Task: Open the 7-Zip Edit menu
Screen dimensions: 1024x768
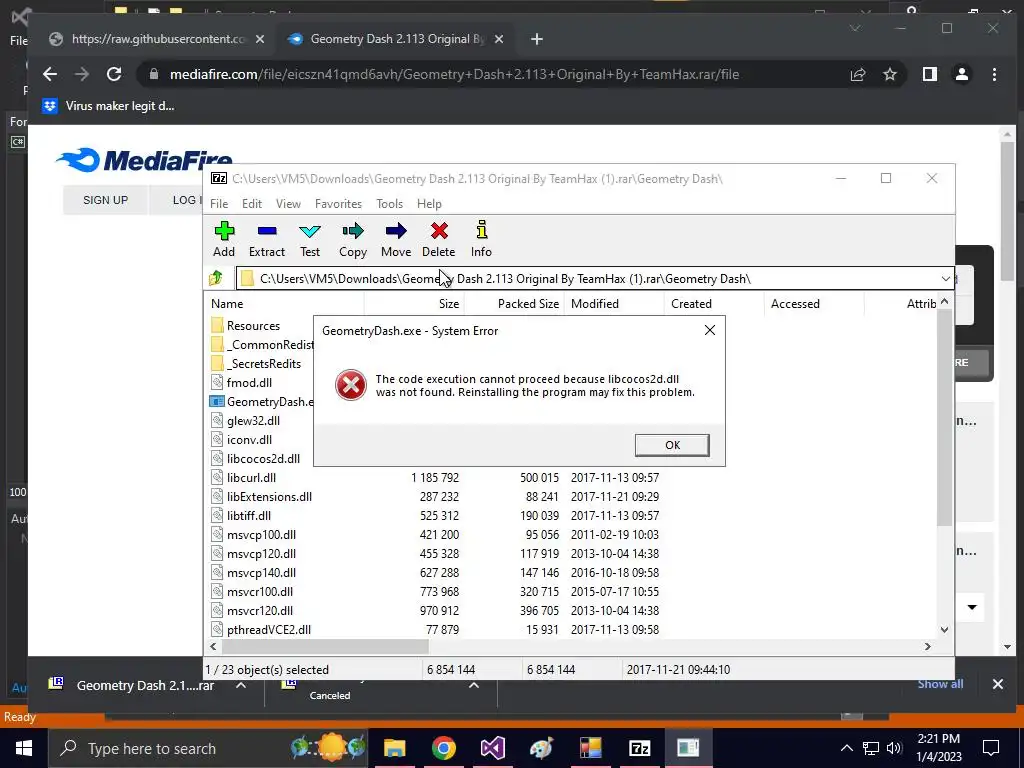Action: 251,204
